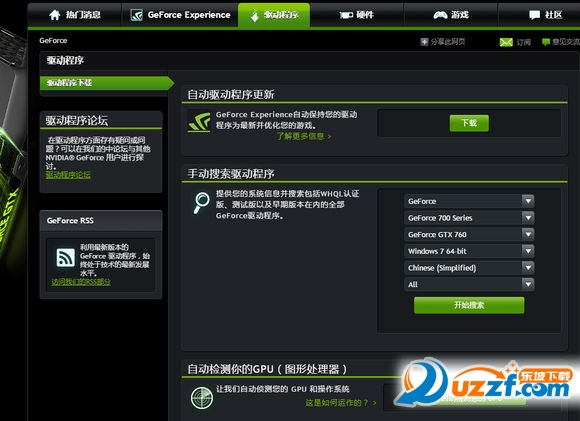Go to the 硬件 hardware tab
580x421 pixels.
coord(357,15)
